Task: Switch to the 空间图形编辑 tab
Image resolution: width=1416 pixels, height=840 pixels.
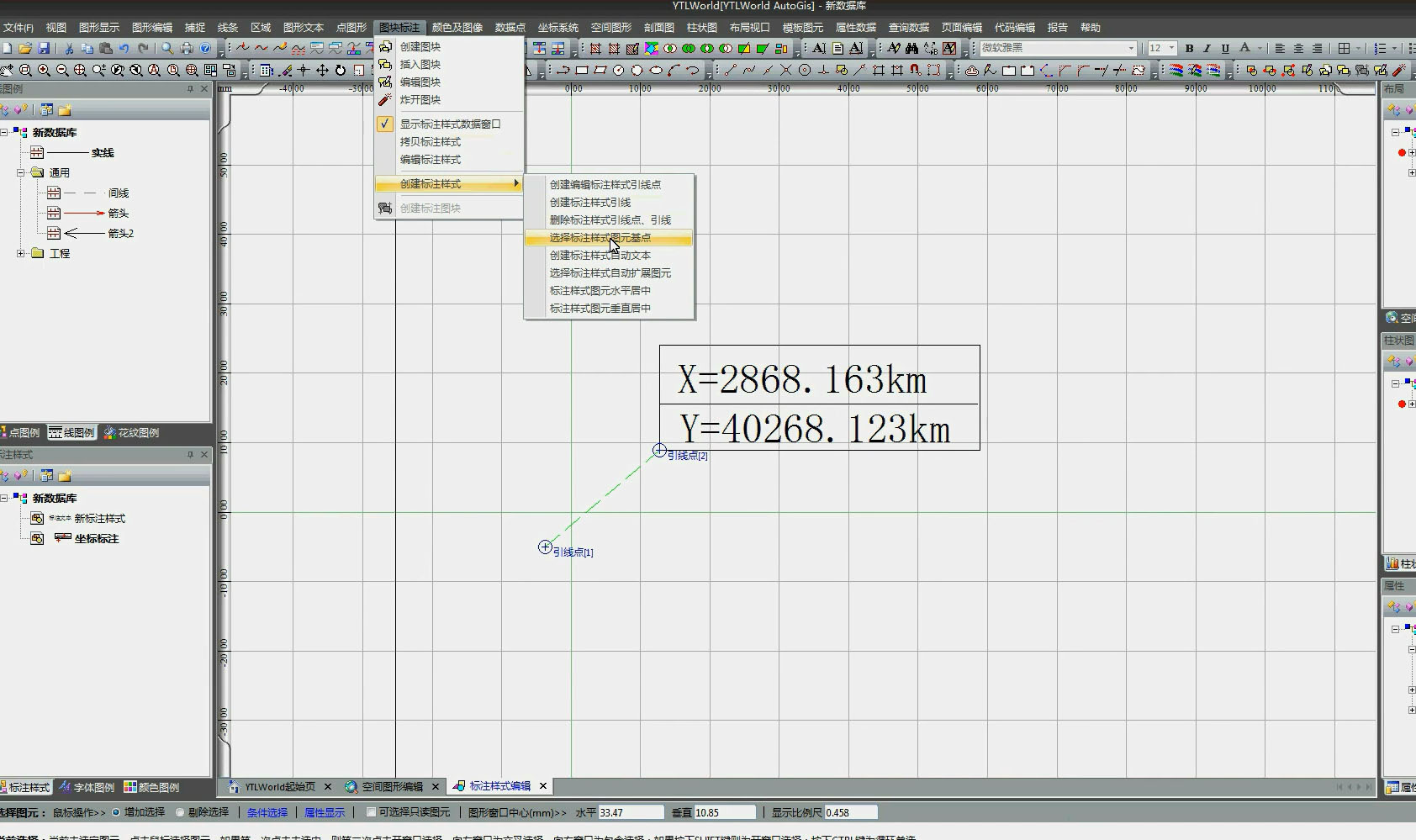Action: tap(392, 787)
